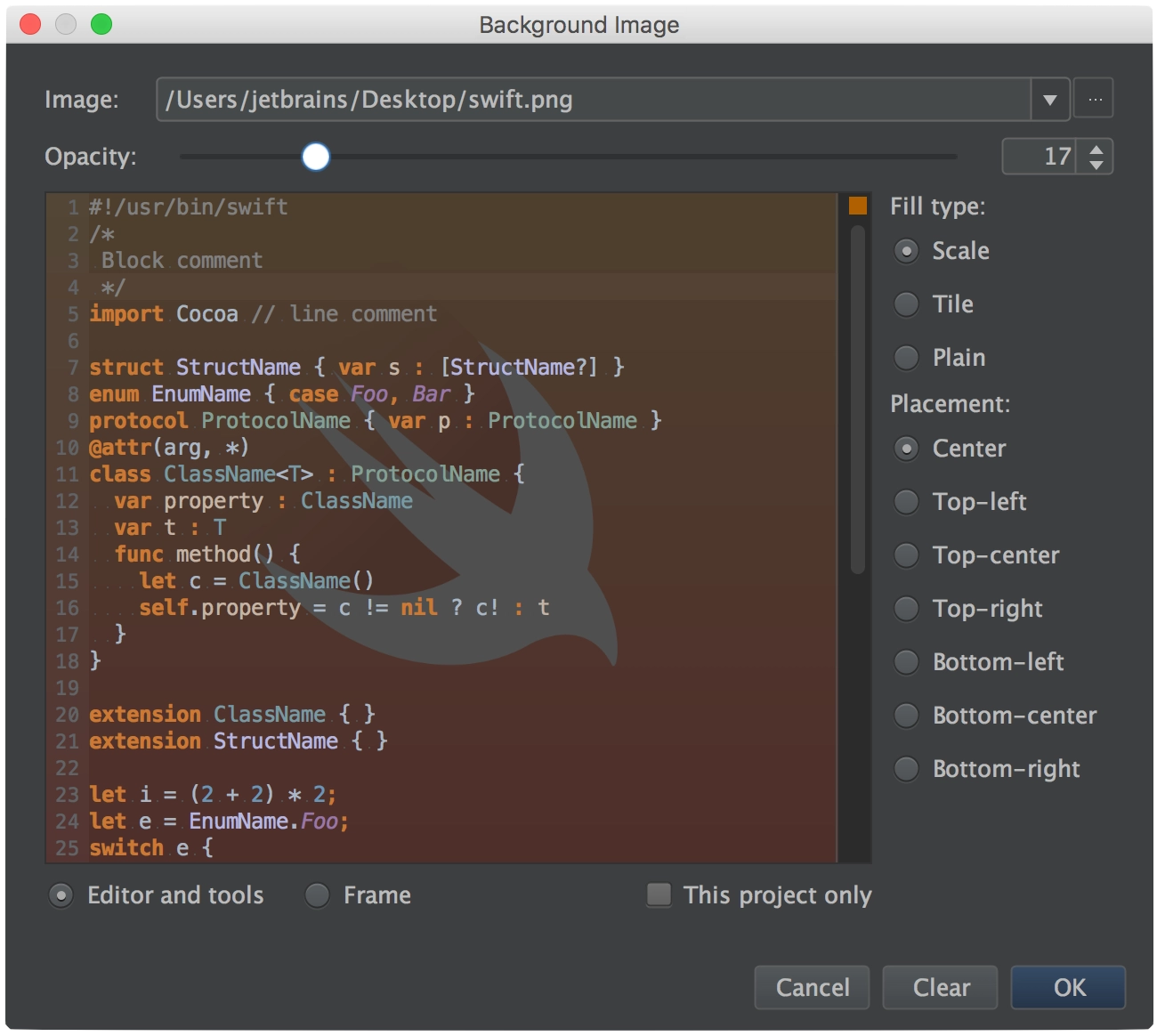The image size is (1157, 1036).
Task: Click the Clear button
Action: point(941,987)
